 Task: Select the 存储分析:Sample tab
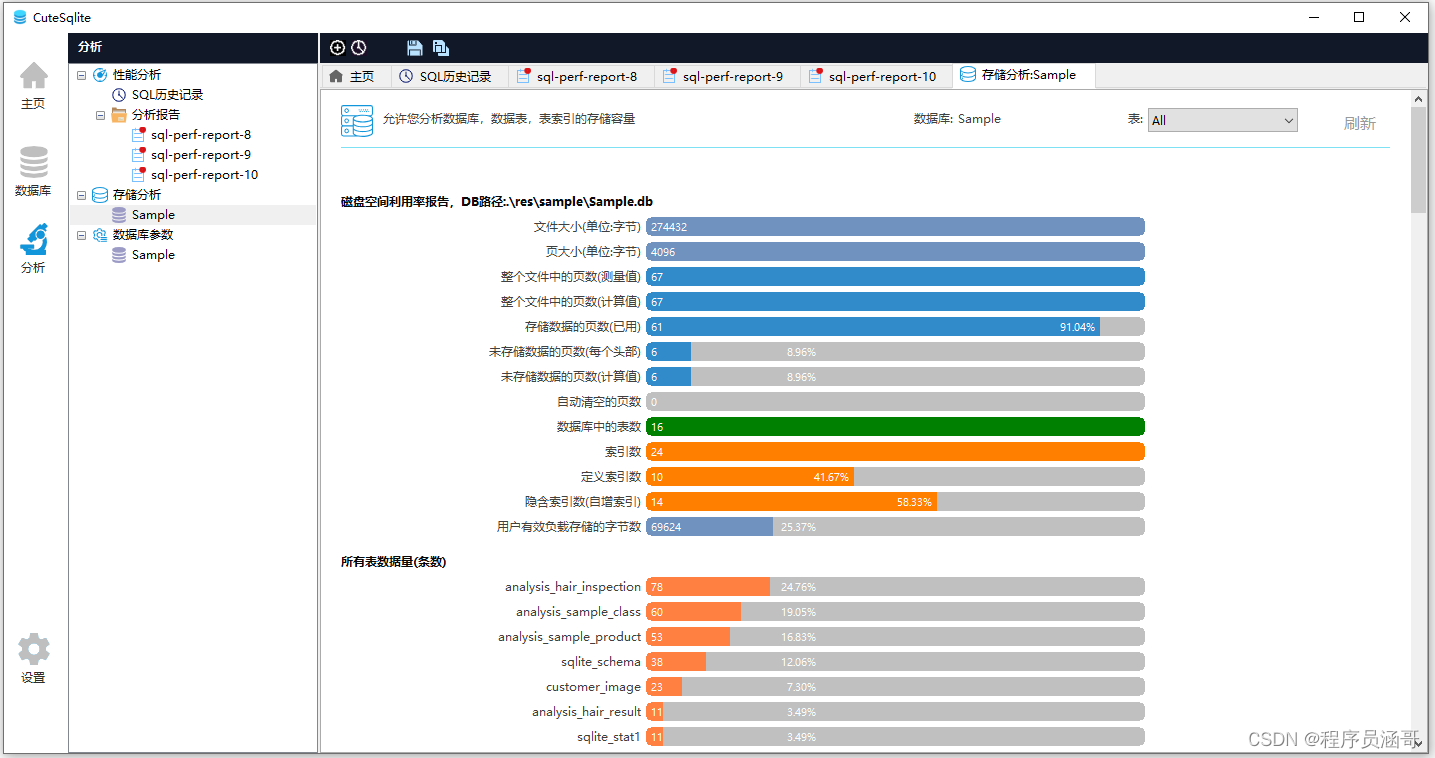tap(1022, 75)
